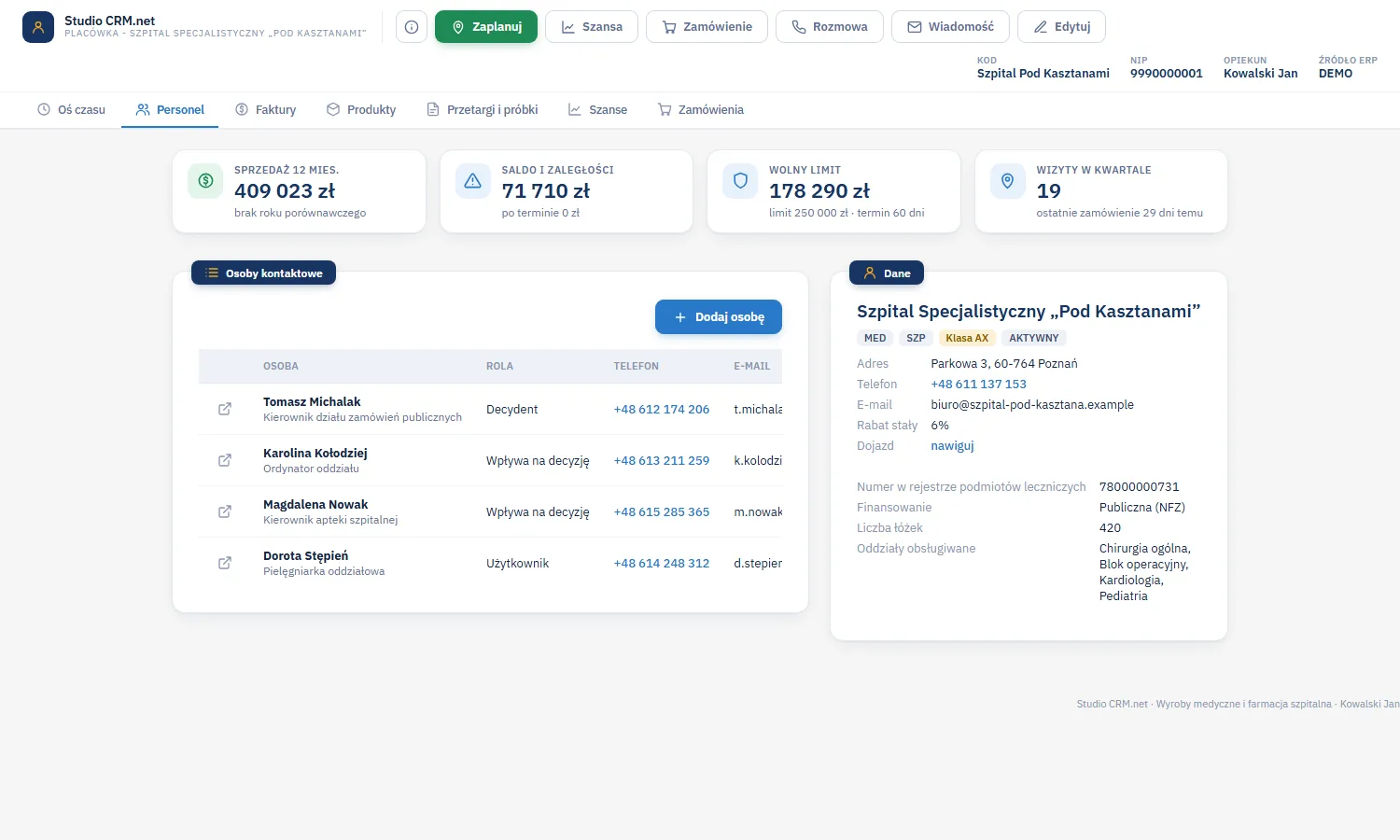The image size is (1400, 840).
Task: Open Karolina Kołodziej's external link icon
Action: tap(225, 460)
